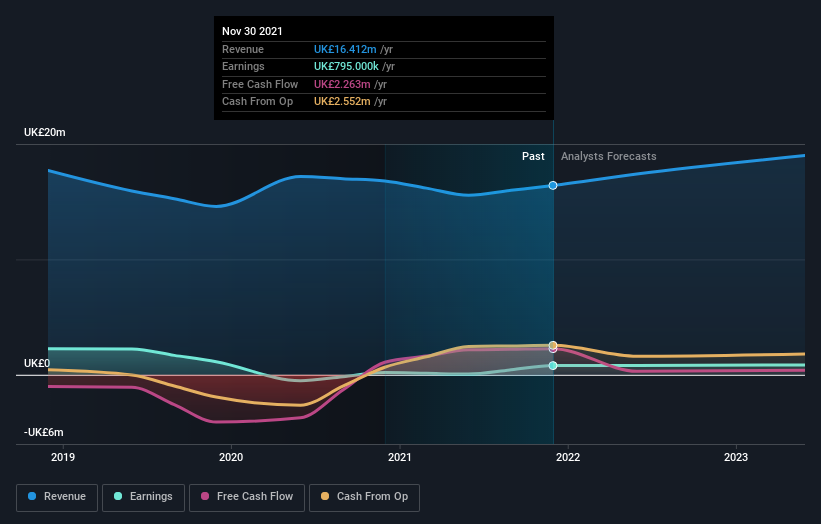Click the 2019 x-axis label

point(63,457)
